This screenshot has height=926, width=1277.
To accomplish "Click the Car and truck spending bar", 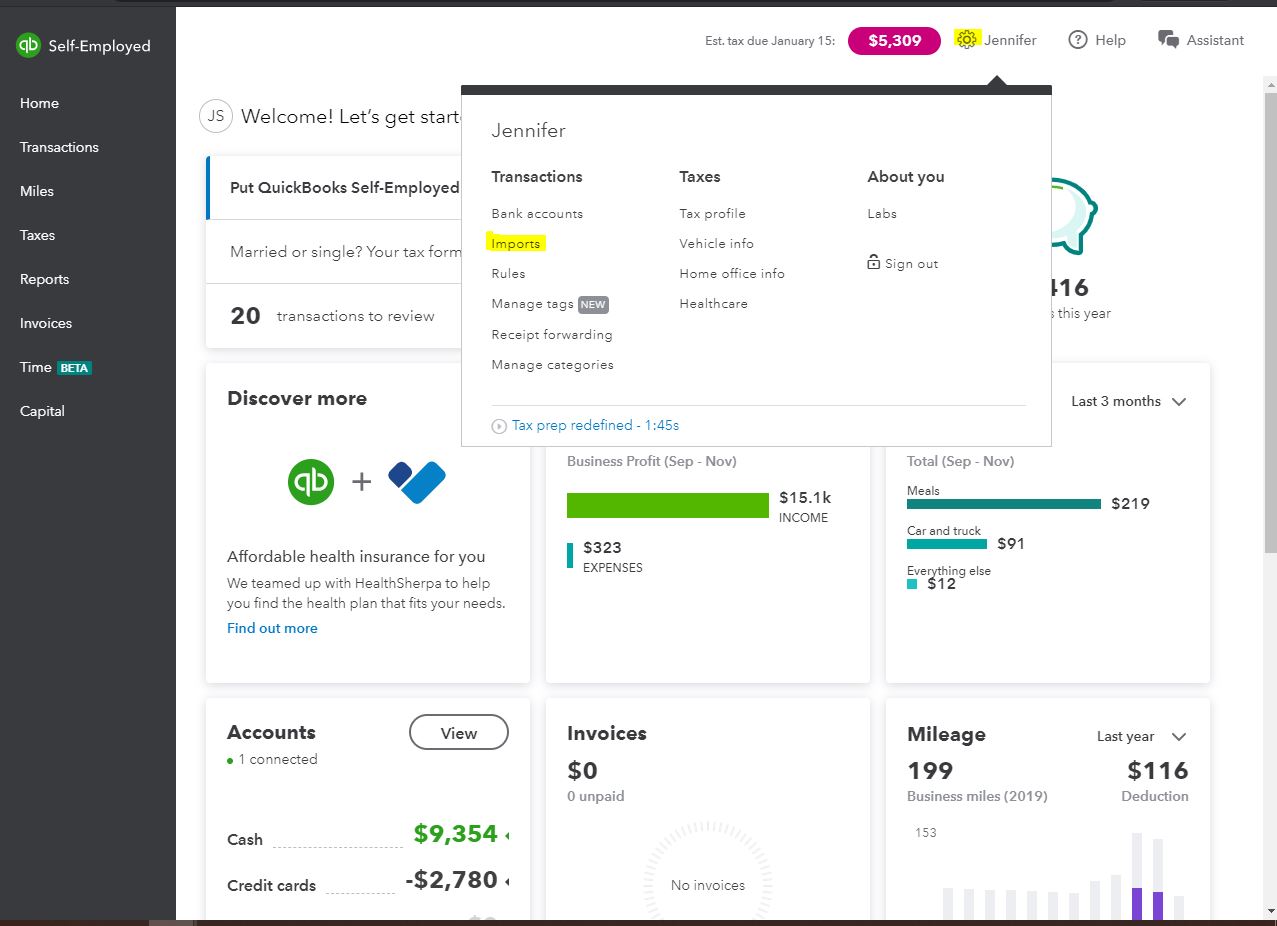I will pos(947,544).
